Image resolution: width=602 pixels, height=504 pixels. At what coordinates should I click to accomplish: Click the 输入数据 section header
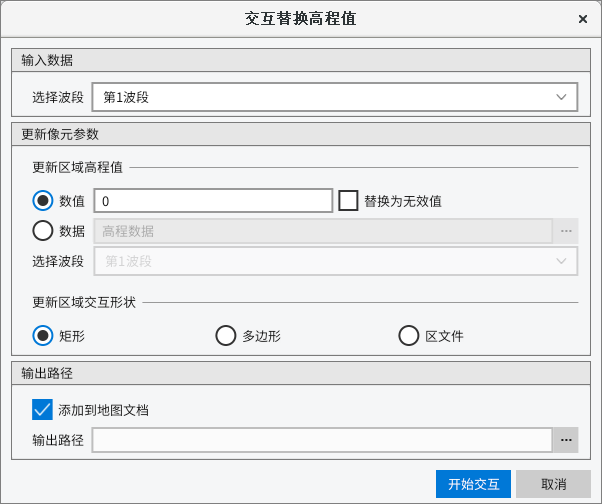300,60
